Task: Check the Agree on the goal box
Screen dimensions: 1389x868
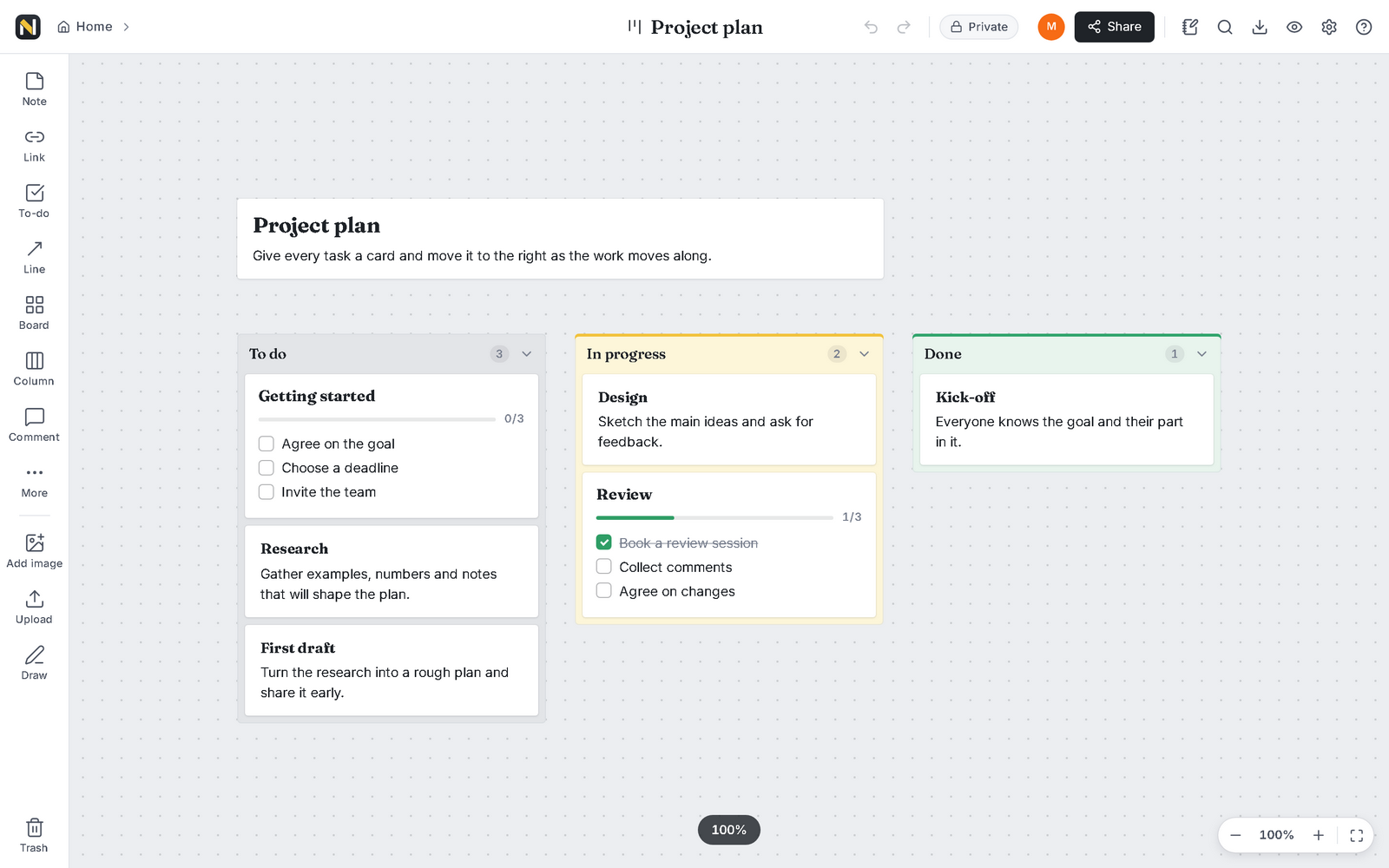Action: tap(267, 444)
